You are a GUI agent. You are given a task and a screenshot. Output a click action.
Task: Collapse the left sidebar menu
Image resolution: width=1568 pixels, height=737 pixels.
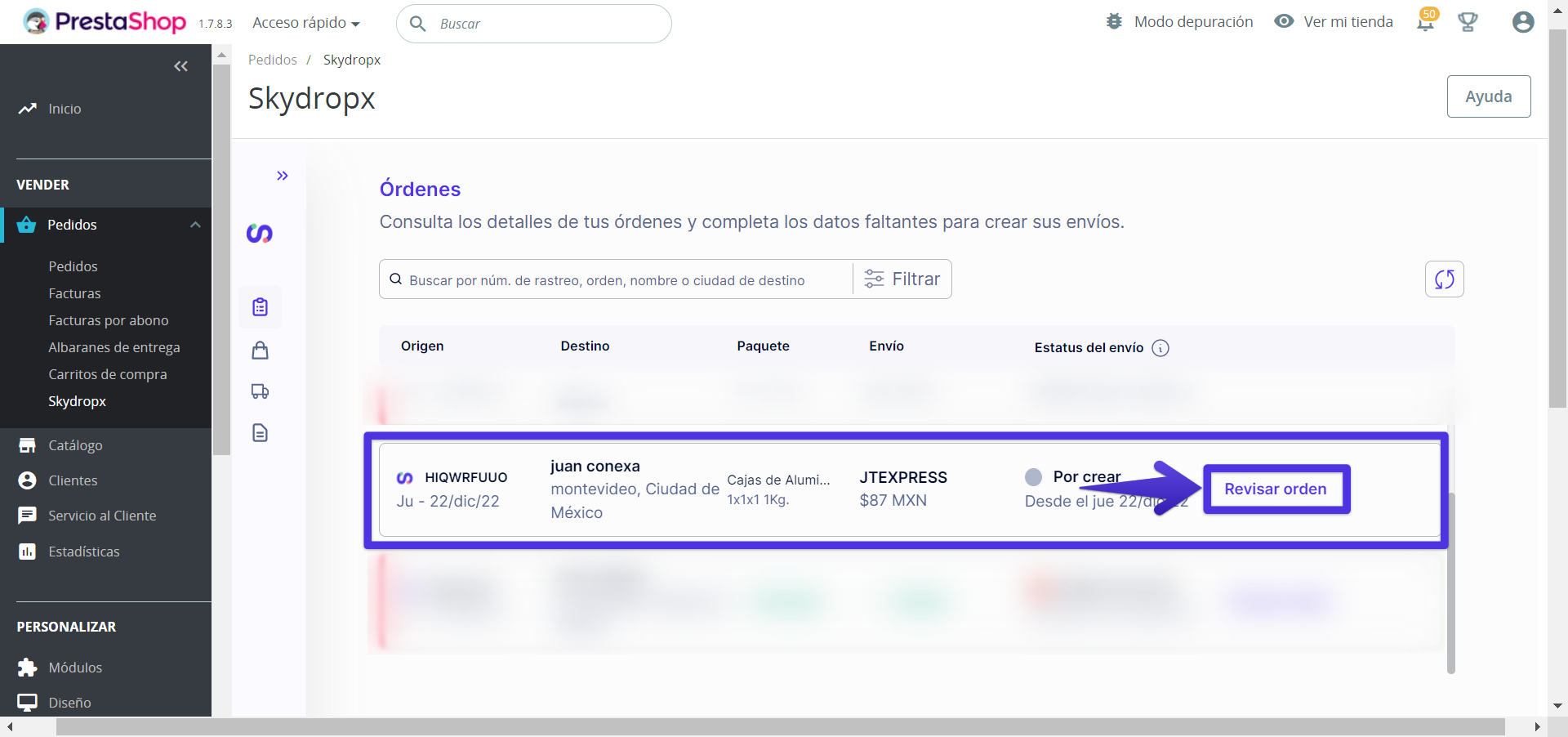(181, 66)
